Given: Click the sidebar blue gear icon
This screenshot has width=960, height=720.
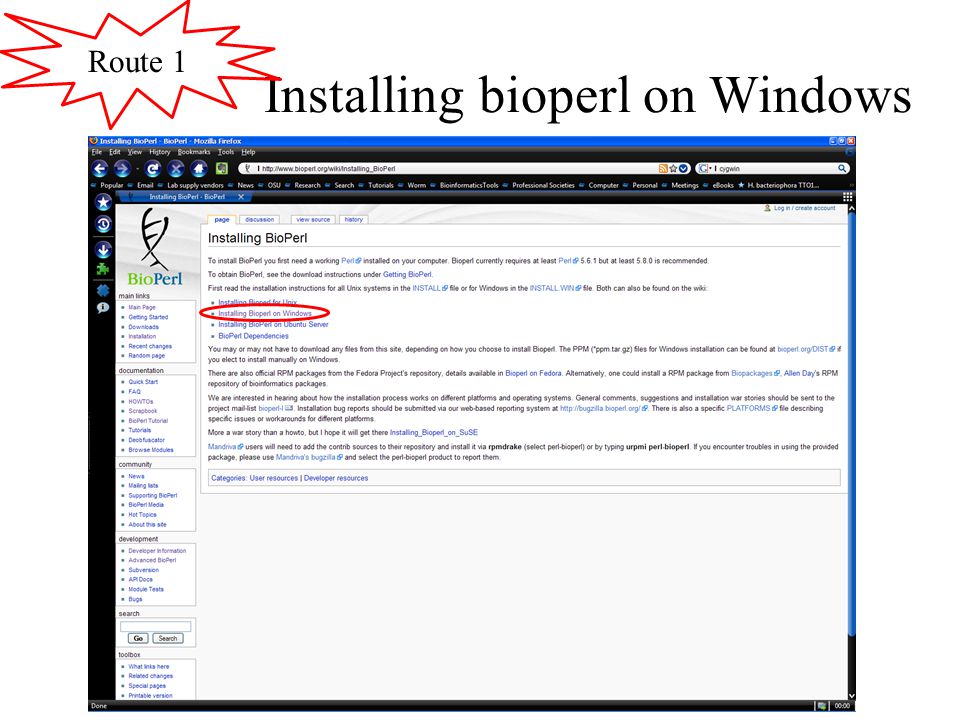Looking at the screenshot, I should click(103, 290).
